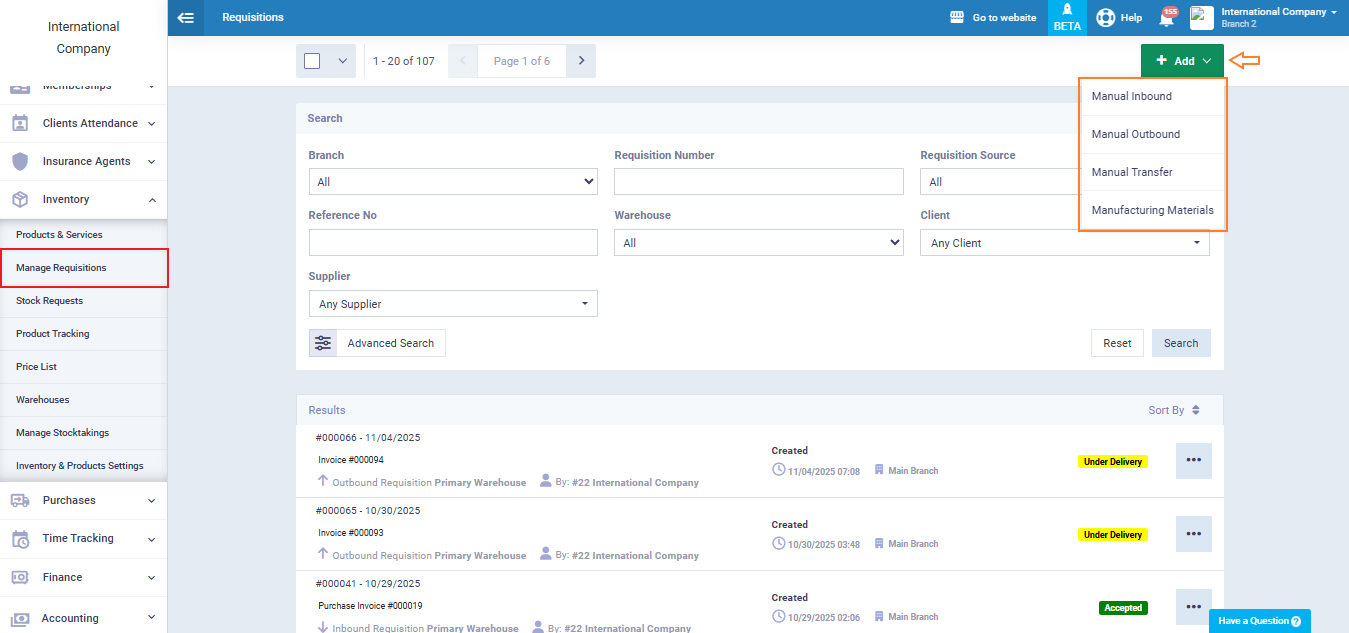Tick the select-all checkbox
The width and height of the screenshot is (1349, 633).
coord(312,61)
